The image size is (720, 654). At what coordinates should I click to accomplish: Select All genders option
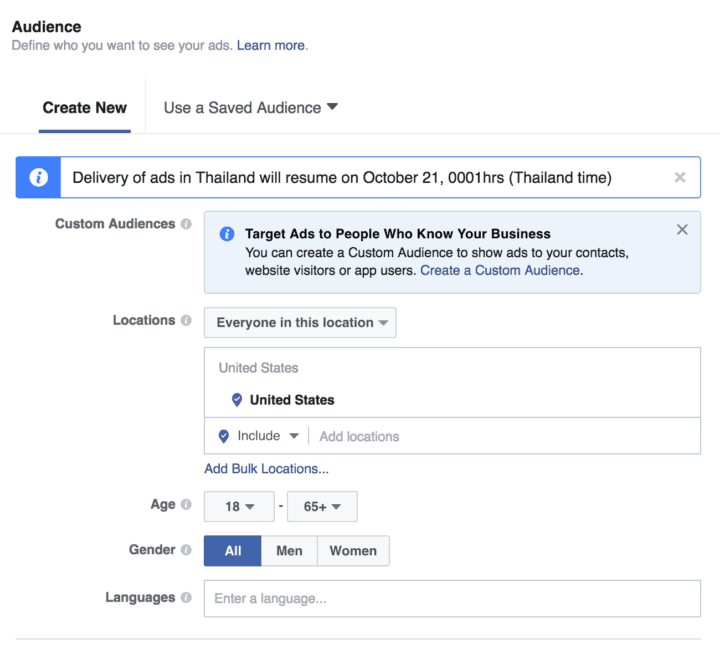point(233,551)
